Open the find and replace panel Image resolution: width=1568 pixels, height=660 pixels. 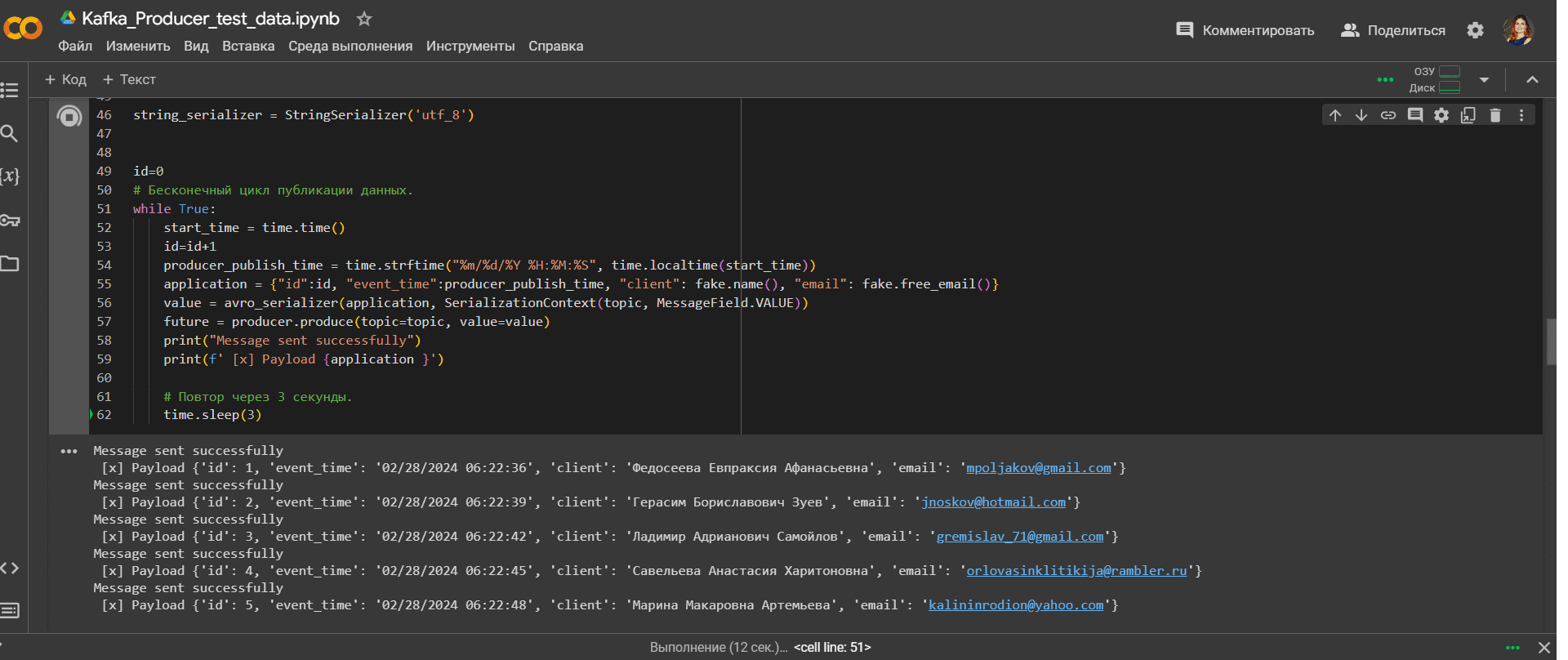pos(10,133)
